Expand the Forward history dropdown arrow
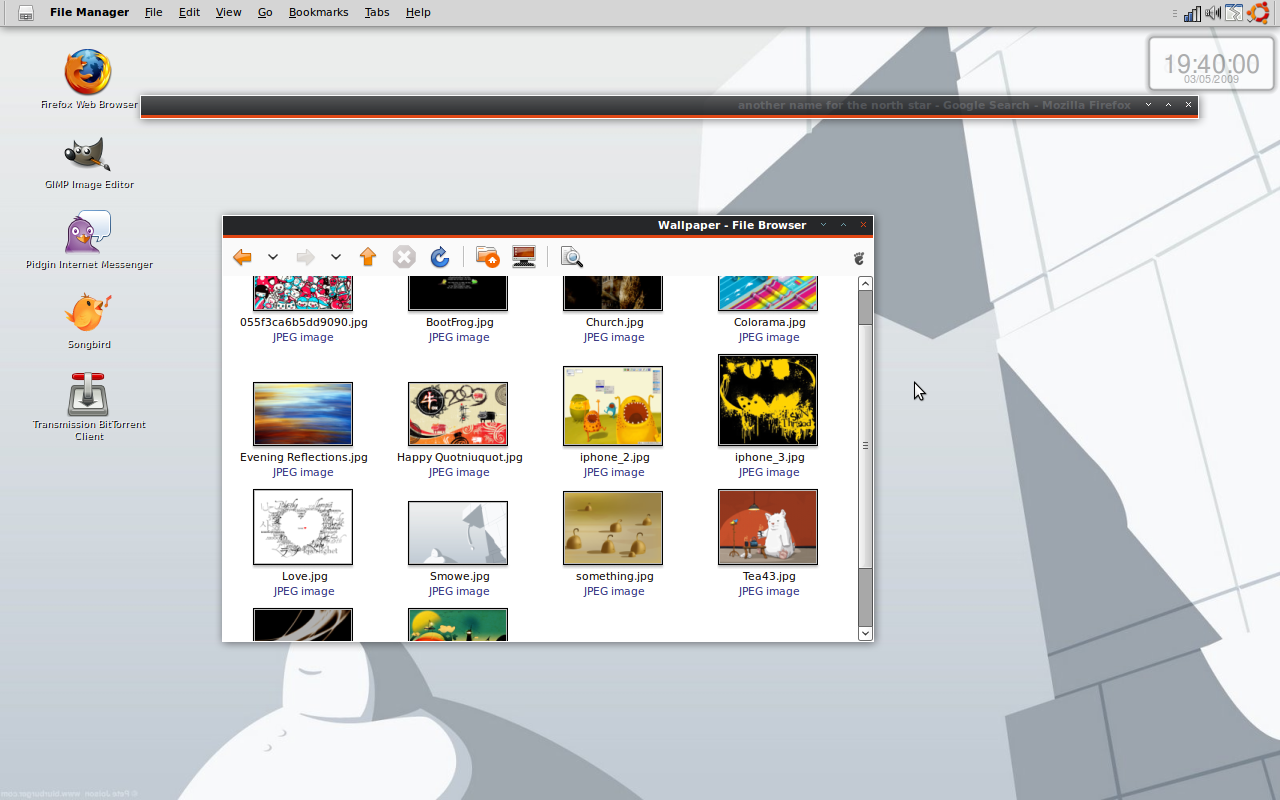Viewport: 1280px width, 800px height. (x=336, y=258)
